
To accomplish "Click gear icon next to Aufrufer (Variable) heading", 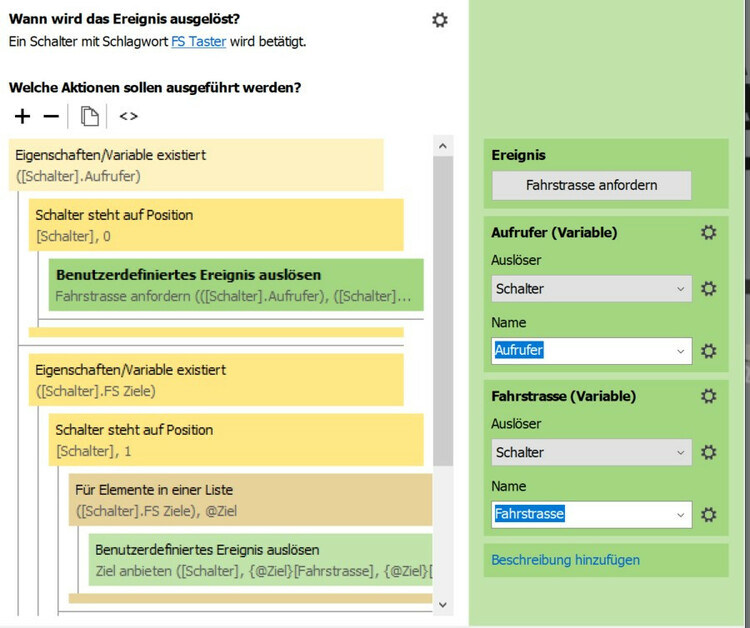I will point(708,232).
